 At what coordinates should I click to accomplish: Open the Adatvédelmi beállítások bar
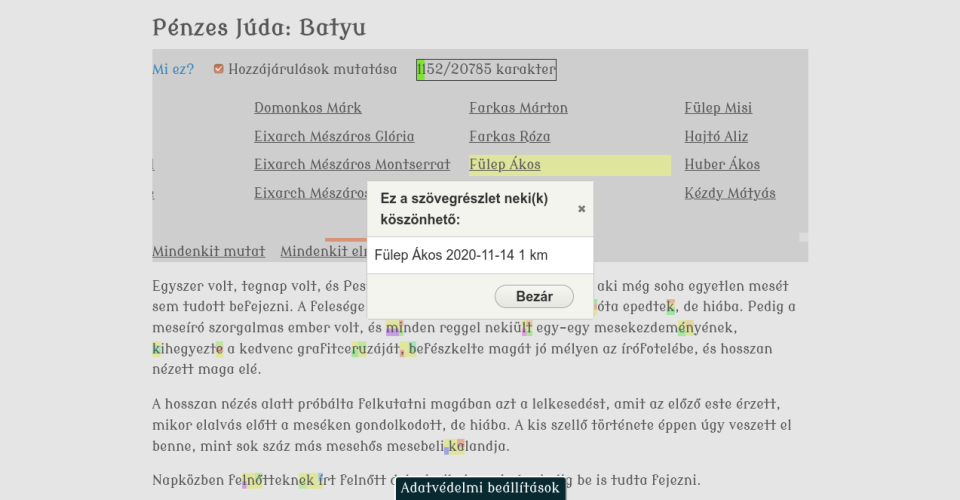click(x=481, y=488)
